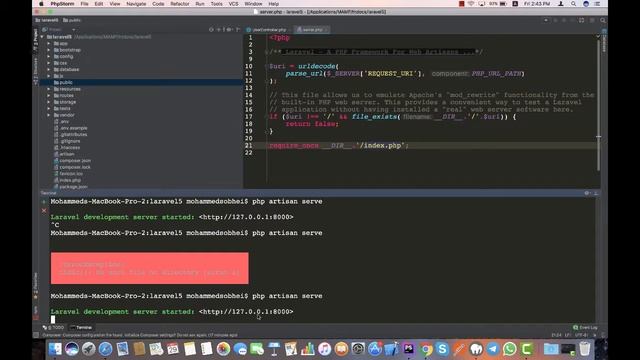The image size is (640, 360).
Task: Click laravel5 breadcrumb in navigation bar
Action: pyautogui.click(x=47, y=20)
